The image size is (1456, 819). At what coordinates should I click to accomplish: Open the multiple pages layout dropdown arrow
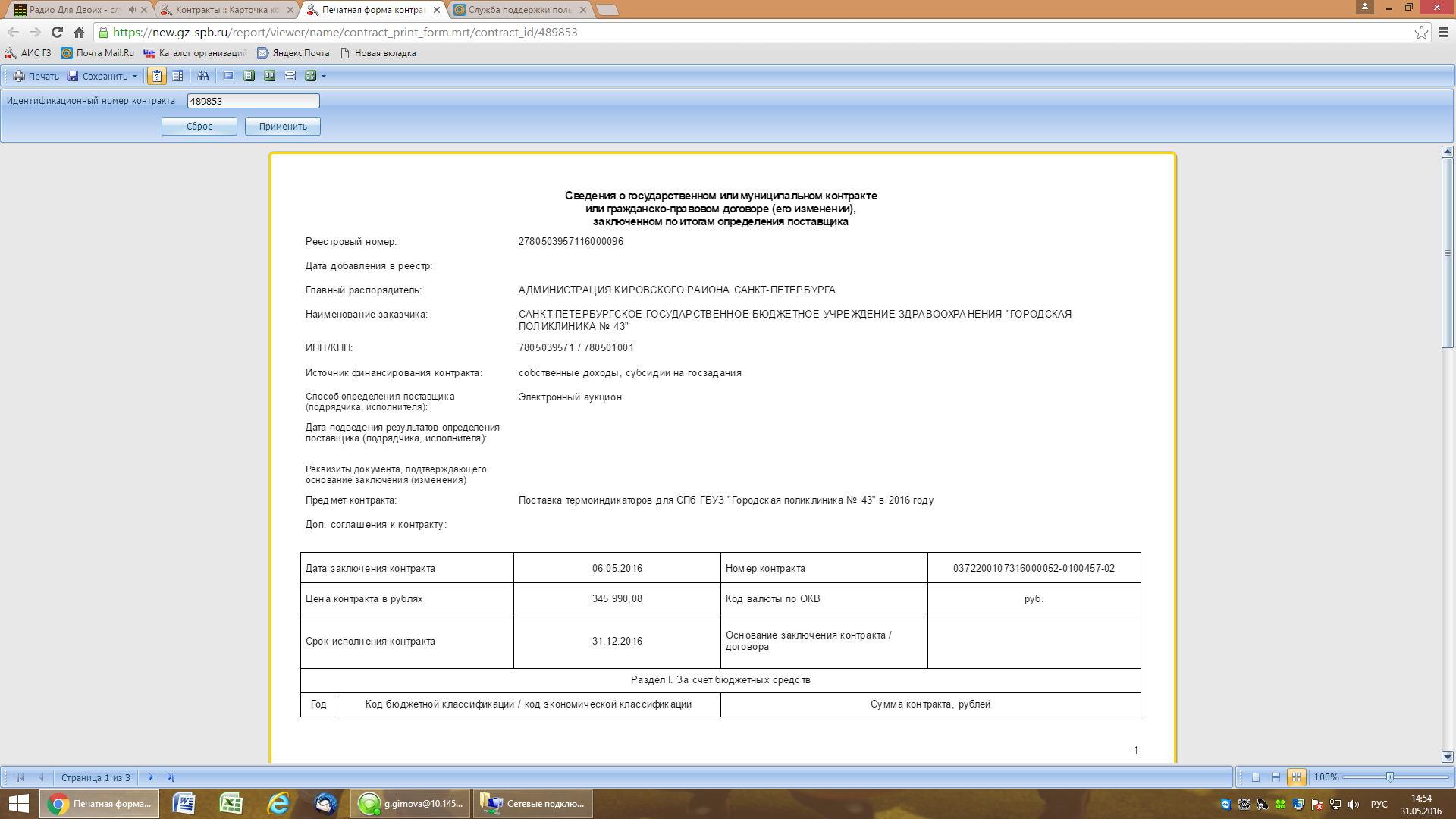(x=324, y=76)
